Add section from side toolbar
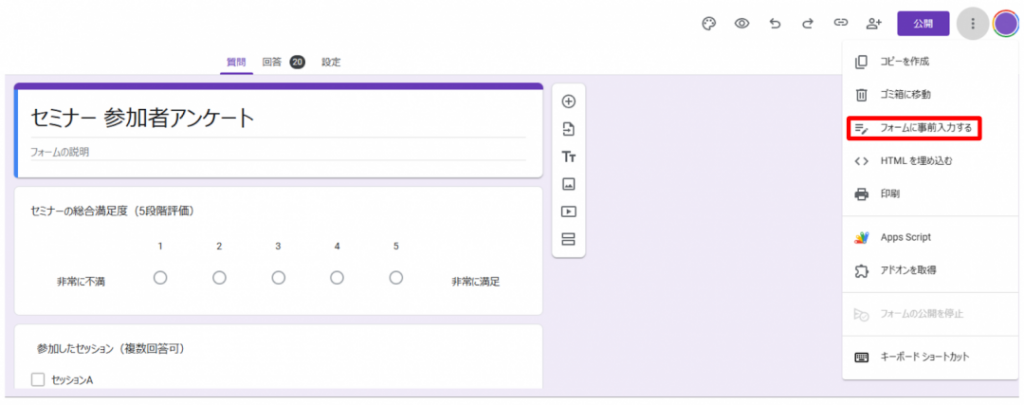This screenshot has width=1024, height=405. pyautogui.click(x=569, y=239)
